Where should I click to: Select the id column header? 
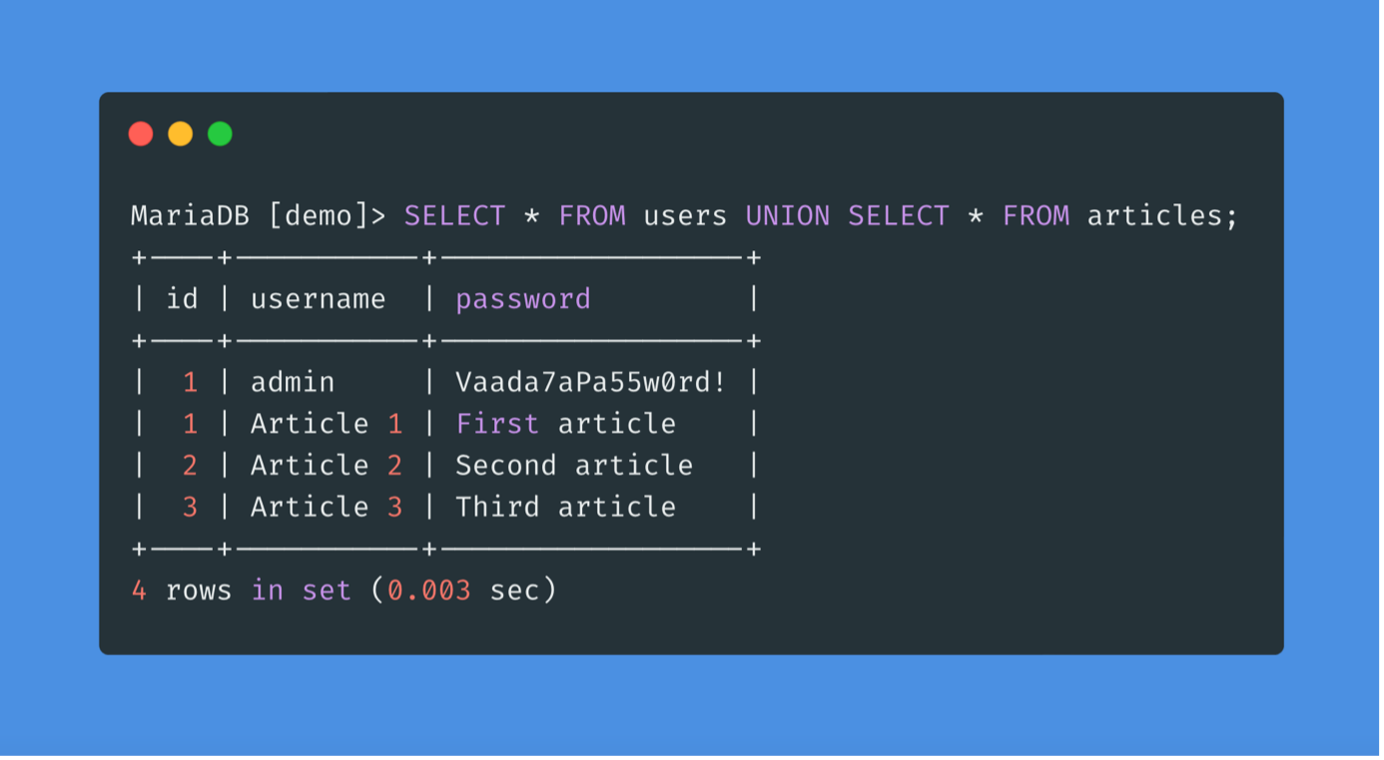182,299
